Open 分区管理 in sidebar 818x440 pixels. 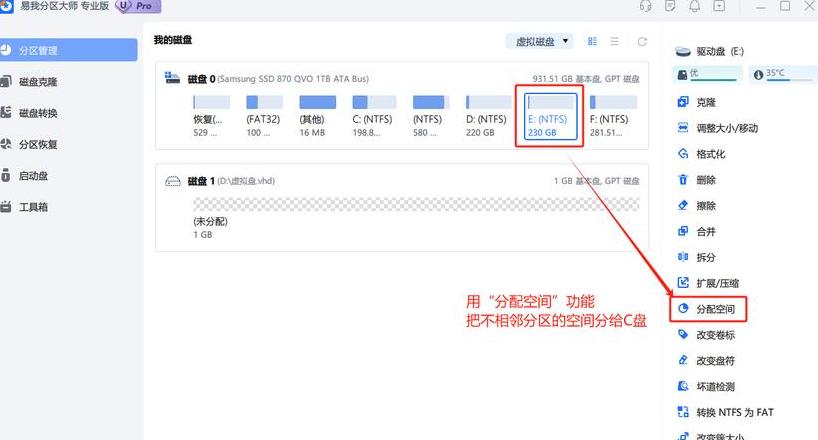click(x=68, y=50)
